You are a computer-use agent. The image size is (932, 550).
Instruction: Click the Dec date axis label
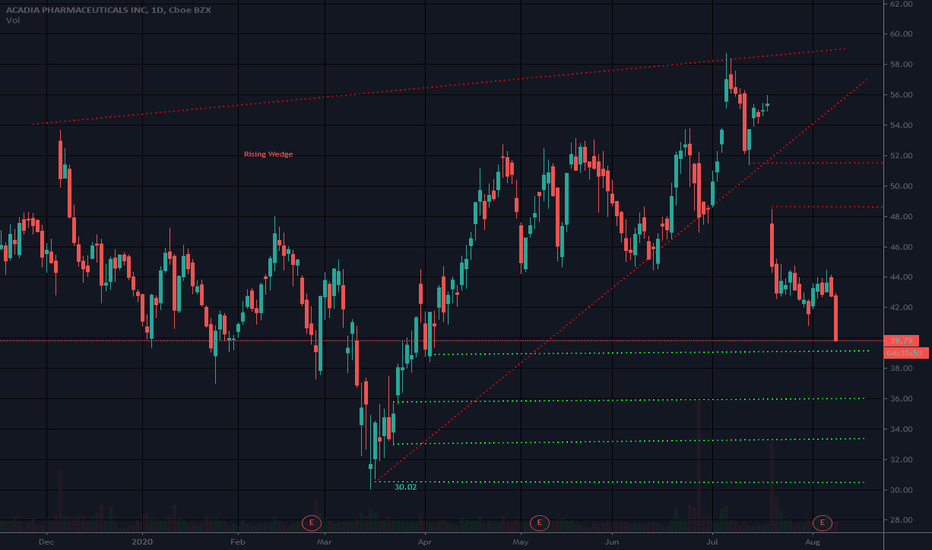46,542
